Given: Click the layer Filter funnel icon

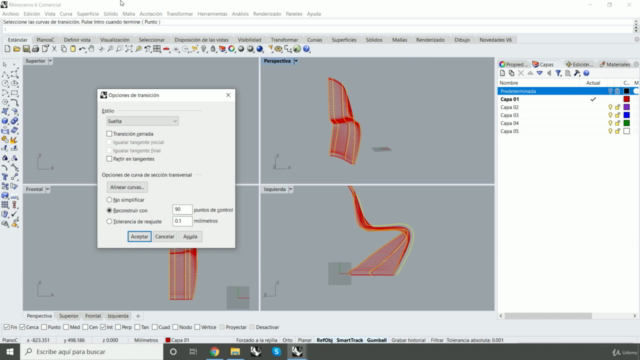Looking at the screenshot, I should click(558, 73).
